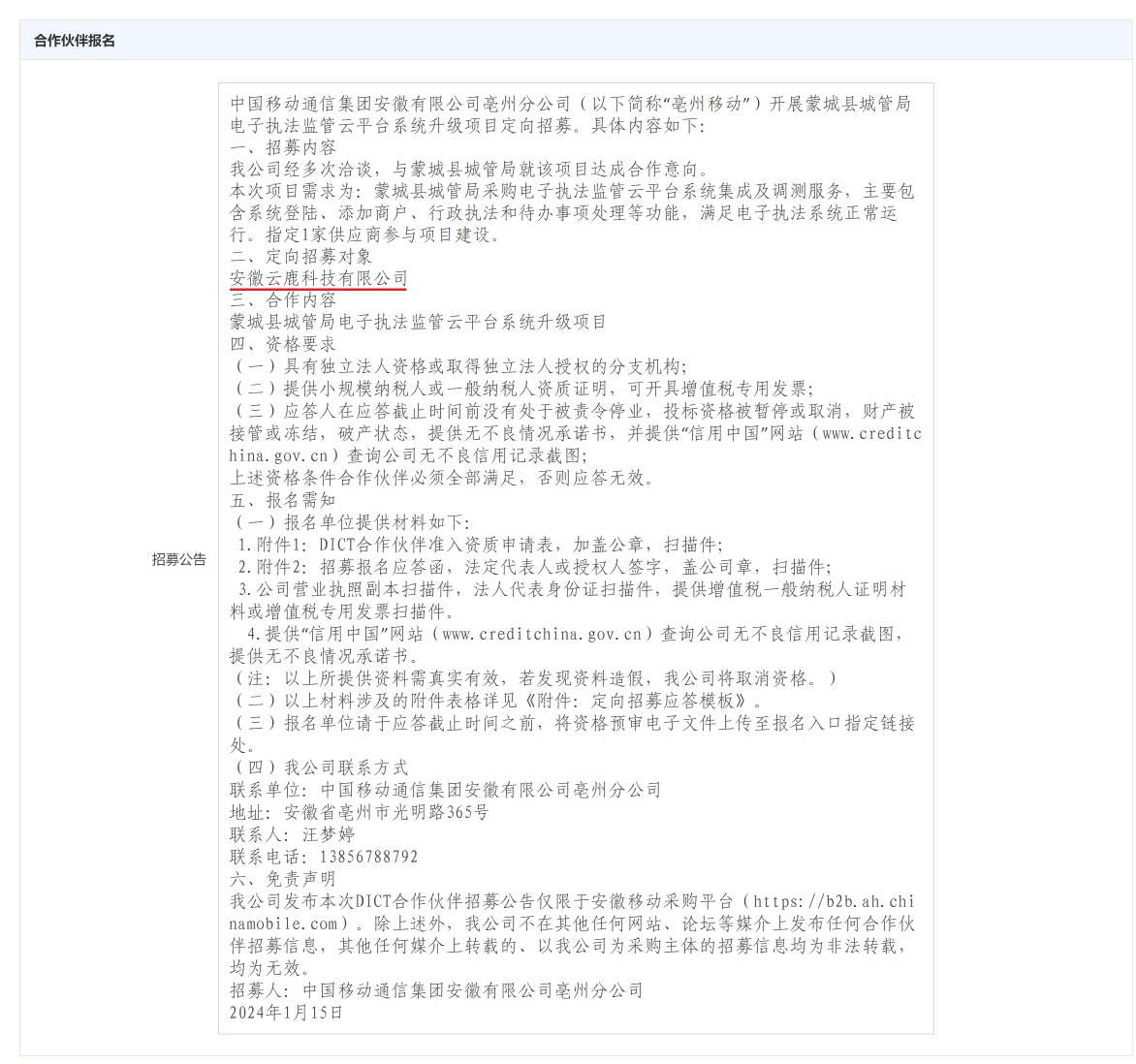Click the '合作伙伴报名' panel header

75,41
